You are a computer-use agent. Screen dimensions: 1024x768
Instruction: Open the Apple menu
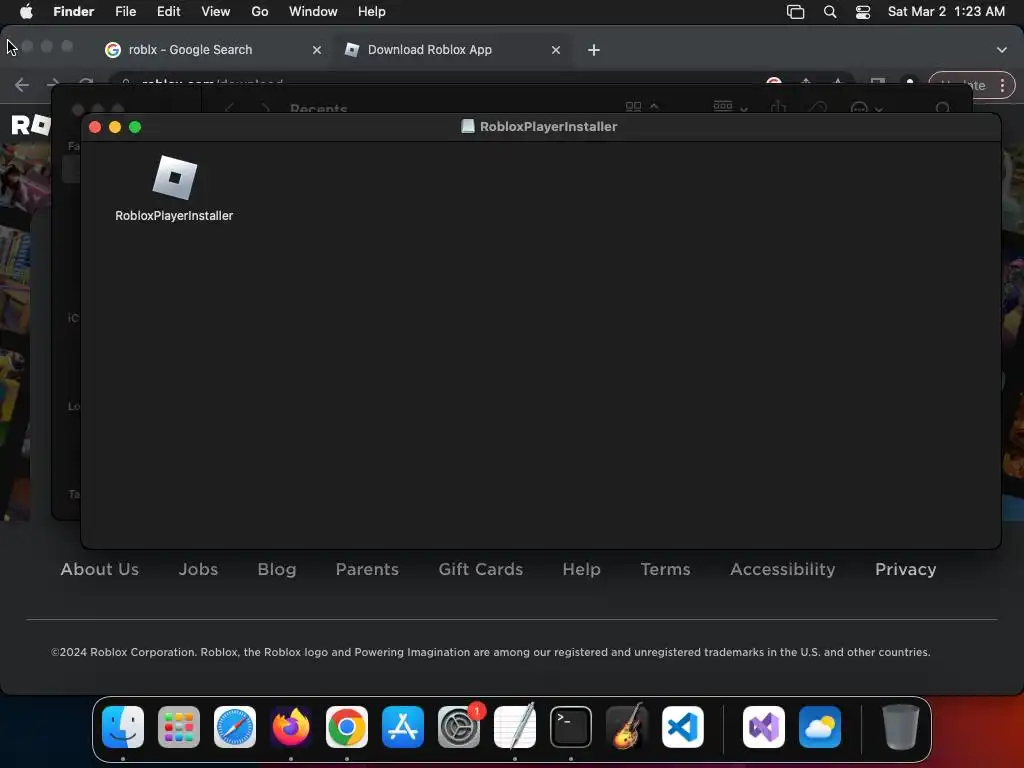tap(26, 12)
